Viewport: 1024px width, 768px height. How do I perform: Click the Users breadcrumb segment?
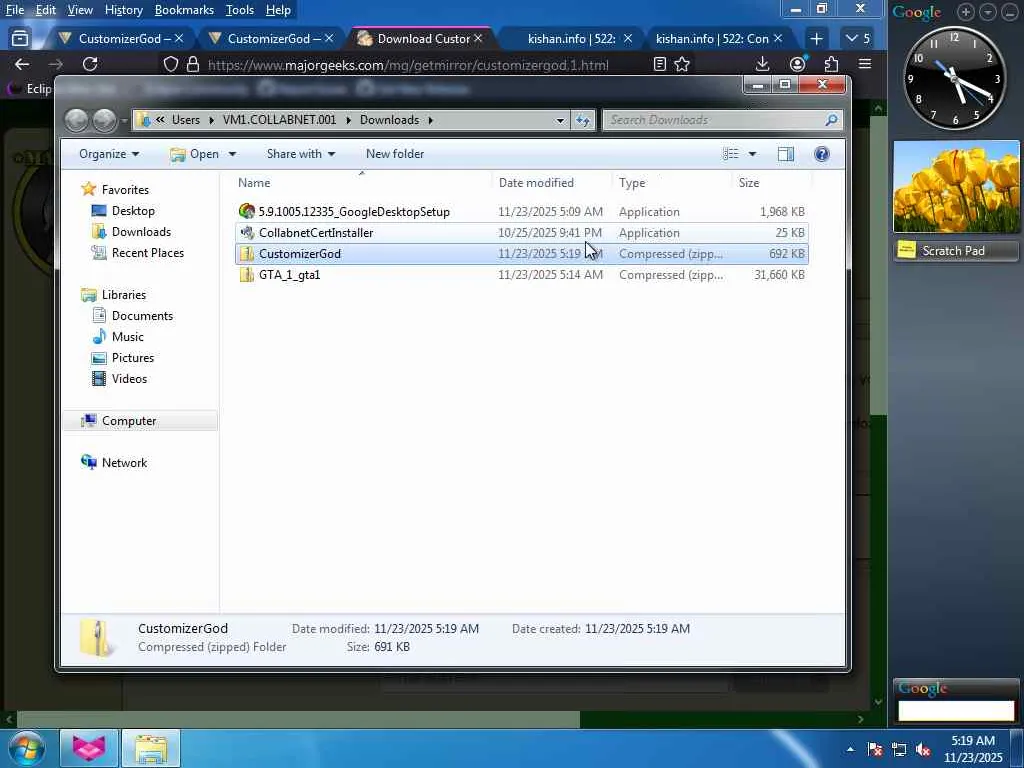[186, 120]
